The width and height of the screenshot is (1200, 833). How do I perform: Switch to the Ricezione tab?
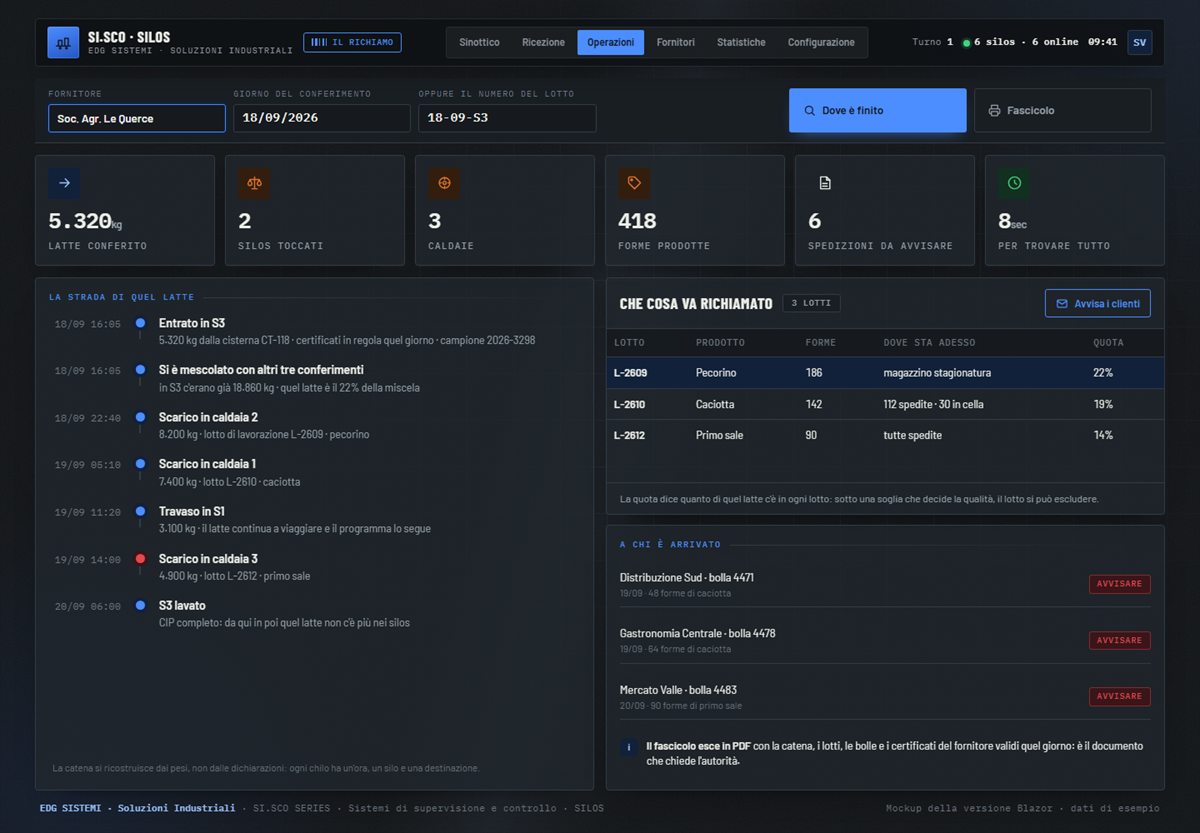[543, 42]
